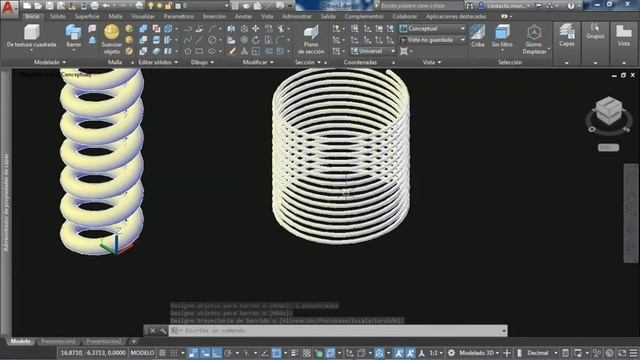
Task: Expand the Modelado panel
Action: [x=49, y=62]
